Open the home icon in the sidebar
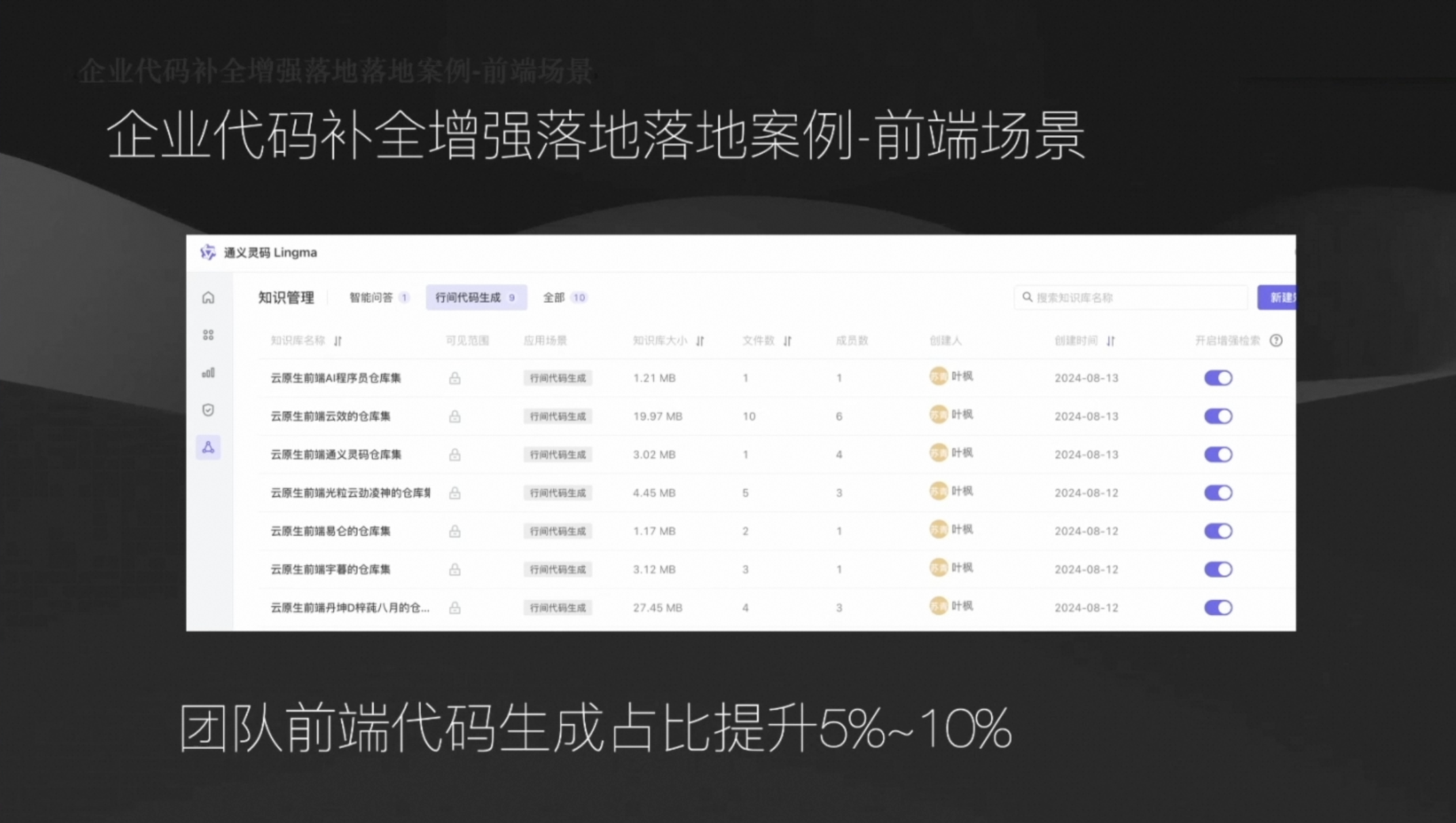The width and height of the screenshot is (1456, 823). [x=208, y=297]
